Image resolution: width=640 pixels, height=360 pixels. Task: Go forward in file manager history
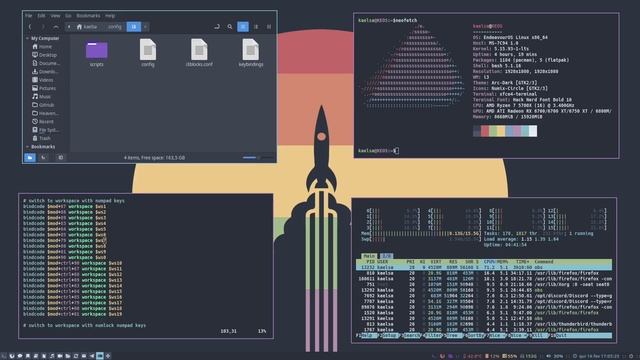(43, 27)
